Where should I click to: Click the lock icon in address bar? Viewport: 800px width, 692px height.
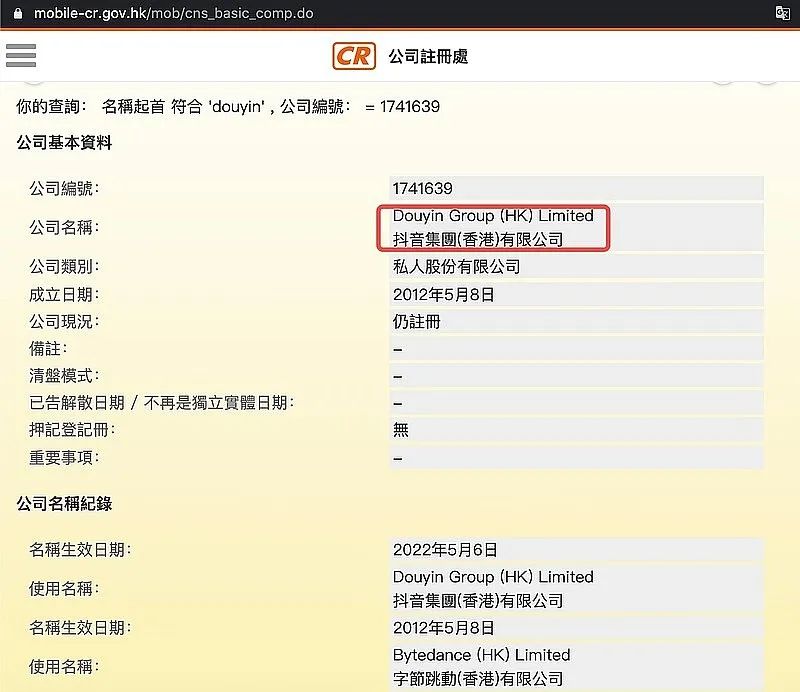(x=14, y=14)
